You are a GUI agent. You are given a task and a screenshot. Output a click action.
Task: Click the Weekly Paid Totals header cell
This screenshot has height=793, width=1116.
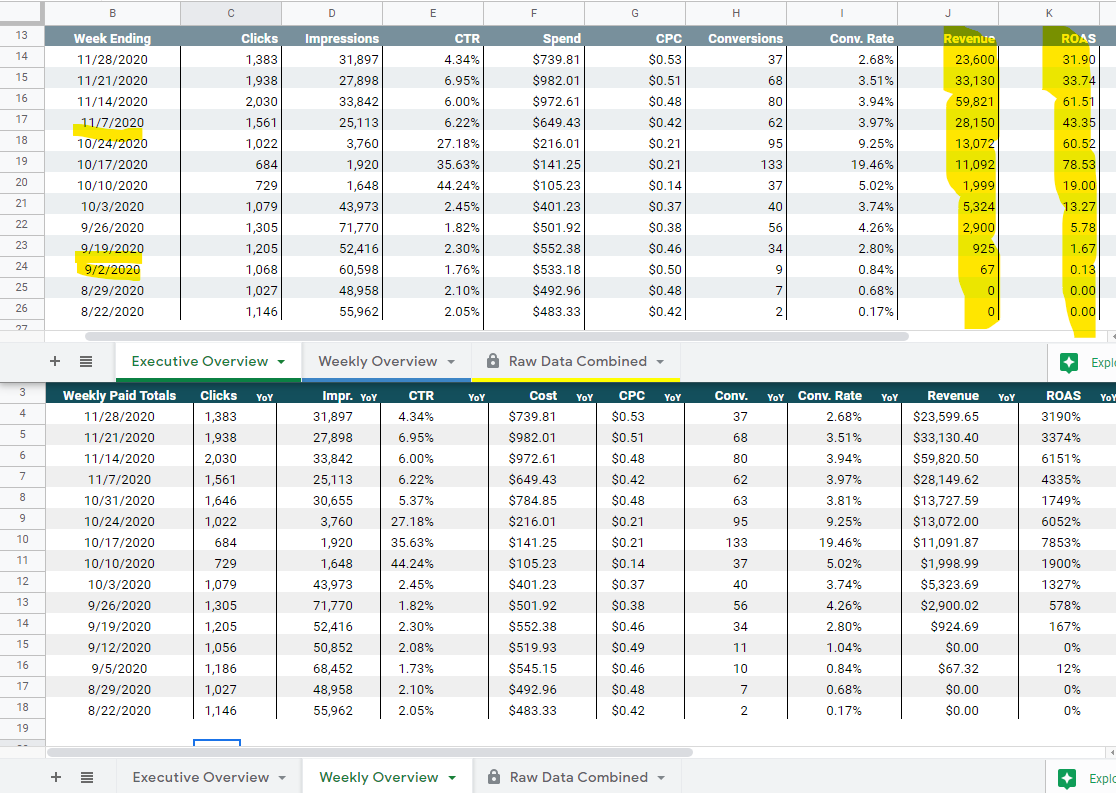point(119,395)
